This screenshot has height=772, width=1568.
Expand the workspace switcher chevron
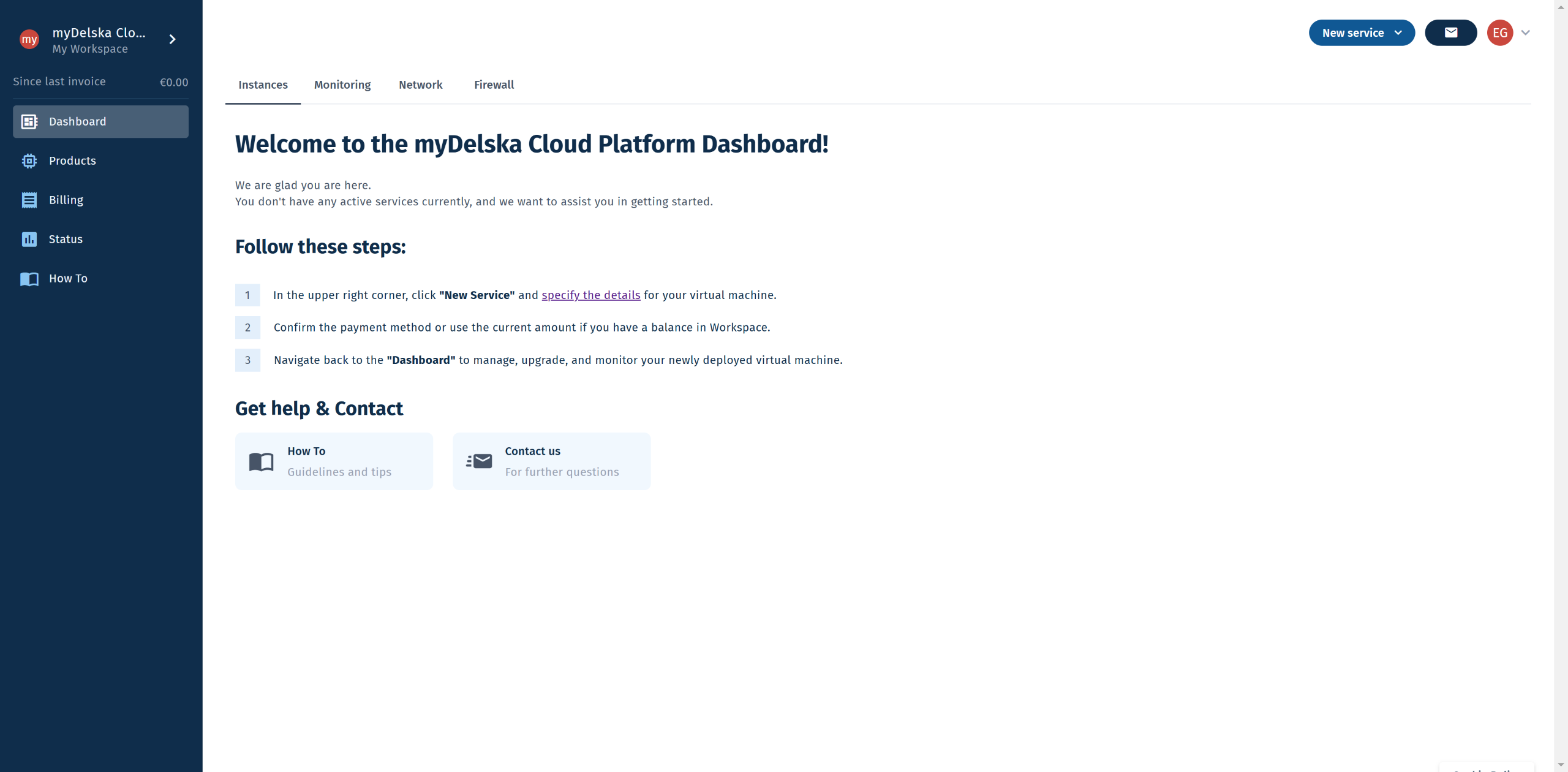tap(172, 39)
